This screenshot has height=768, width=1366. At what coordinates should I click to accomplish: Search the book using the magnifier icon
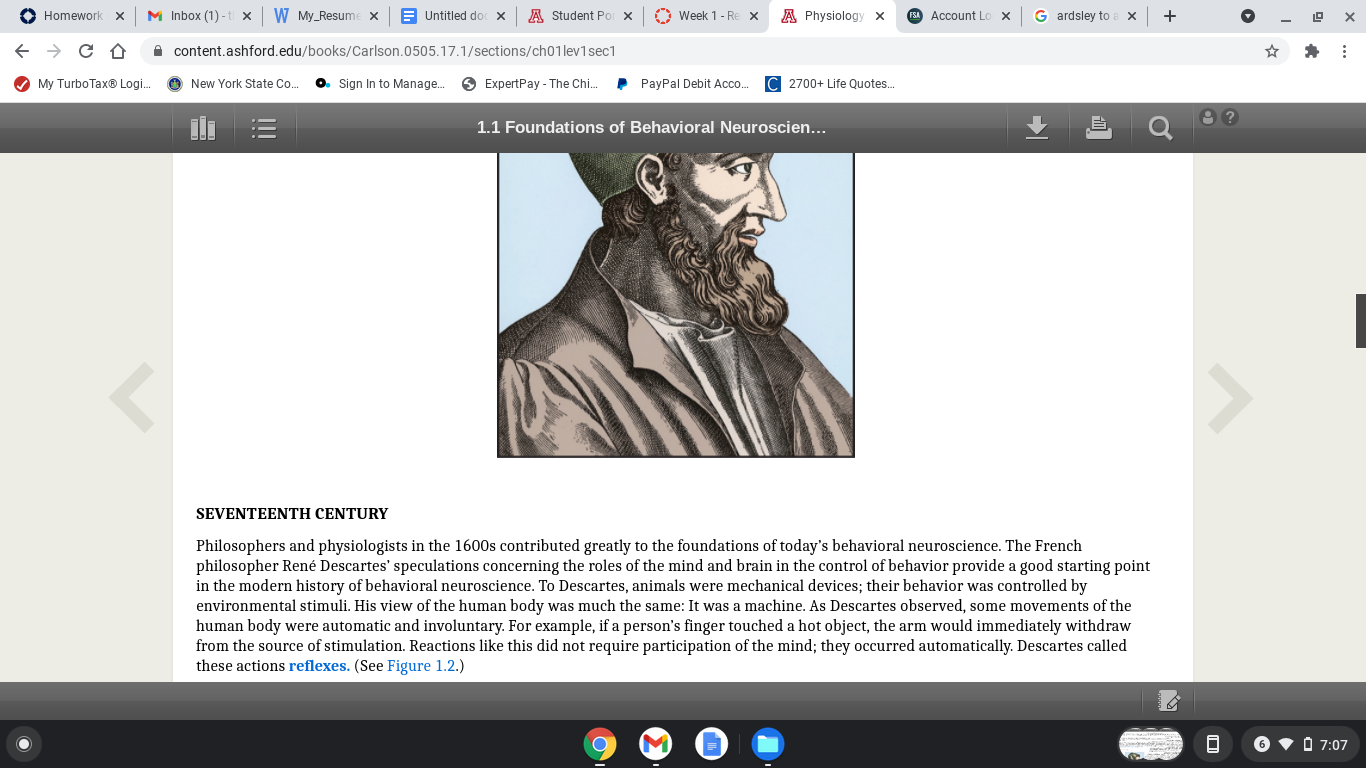tap(1160, 128)
